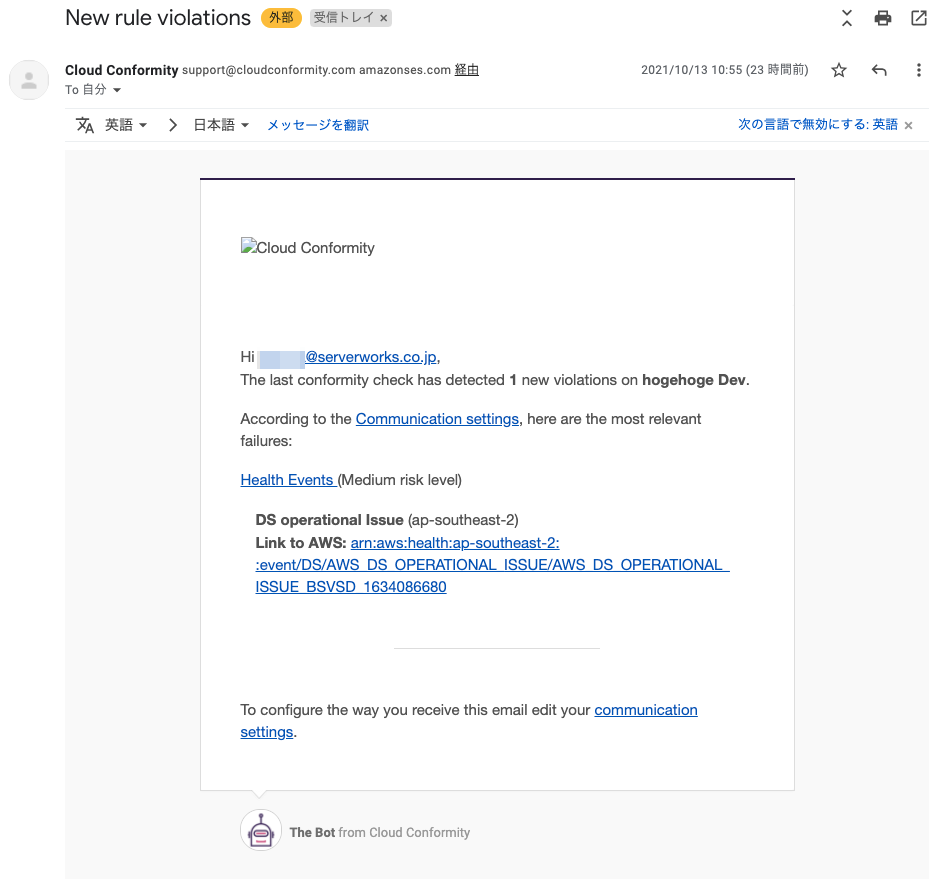Screen dimensions: 938x891
Task: Click メッセージを翻訳 to translate the message
Action: (x=318, y=125)
